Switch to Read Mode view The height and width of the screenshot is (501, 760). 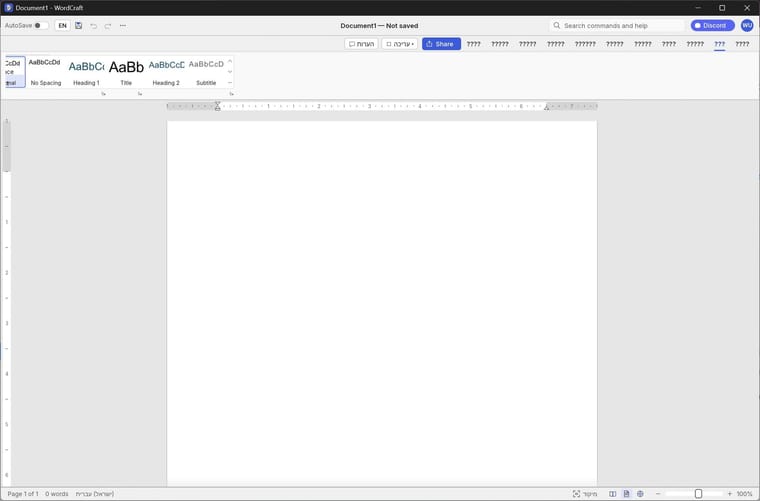tap(613, 494)
